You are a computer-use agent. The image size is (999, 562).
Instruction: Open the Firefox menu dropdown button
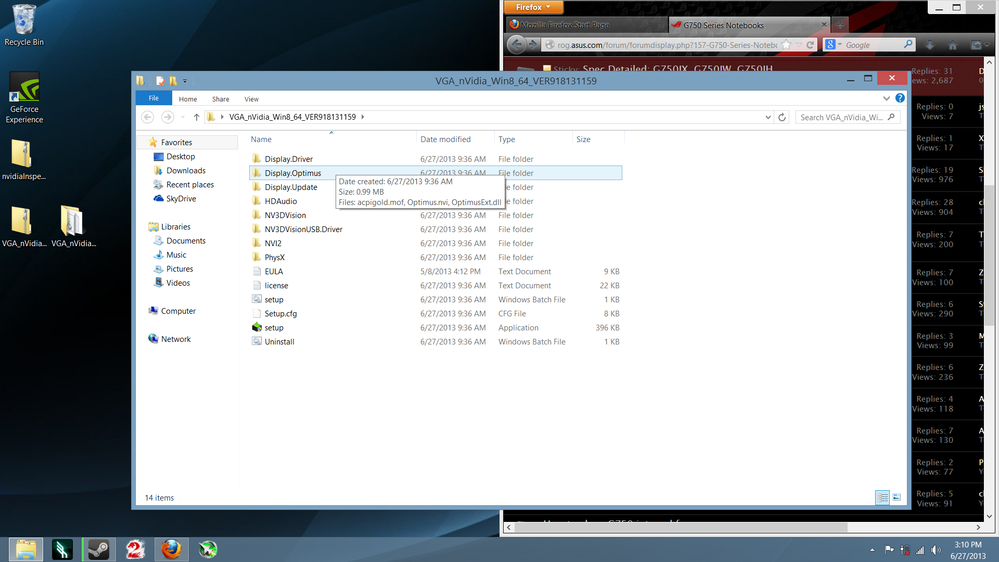click(533, 7)
